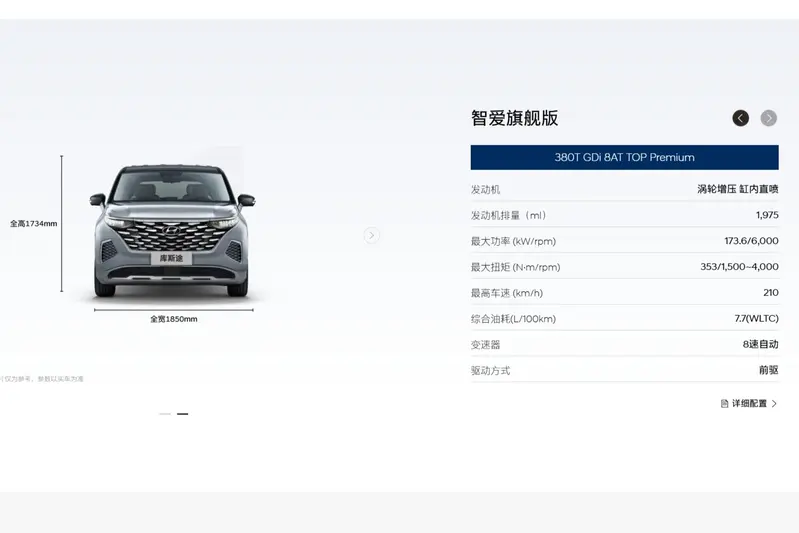Click the 1,975 displacement value
Screen dimensions: 799x533
coord(767,215)
